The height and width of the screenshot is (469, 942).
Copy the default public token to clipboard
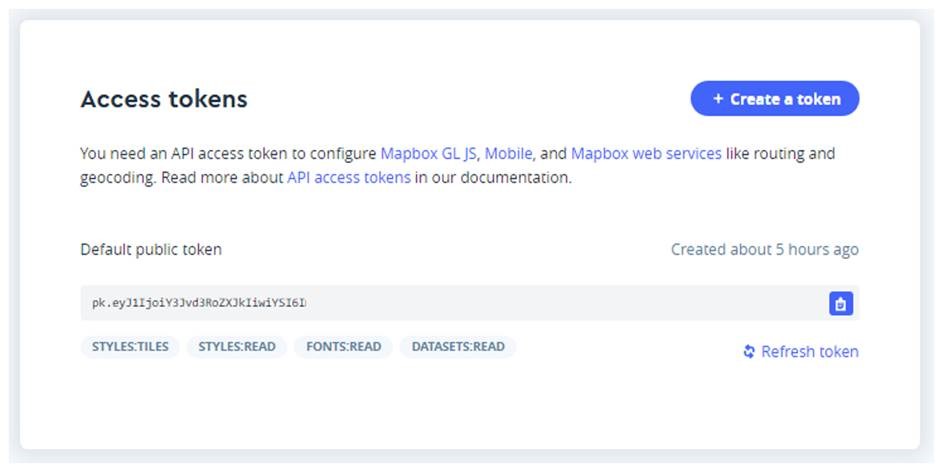840,303
